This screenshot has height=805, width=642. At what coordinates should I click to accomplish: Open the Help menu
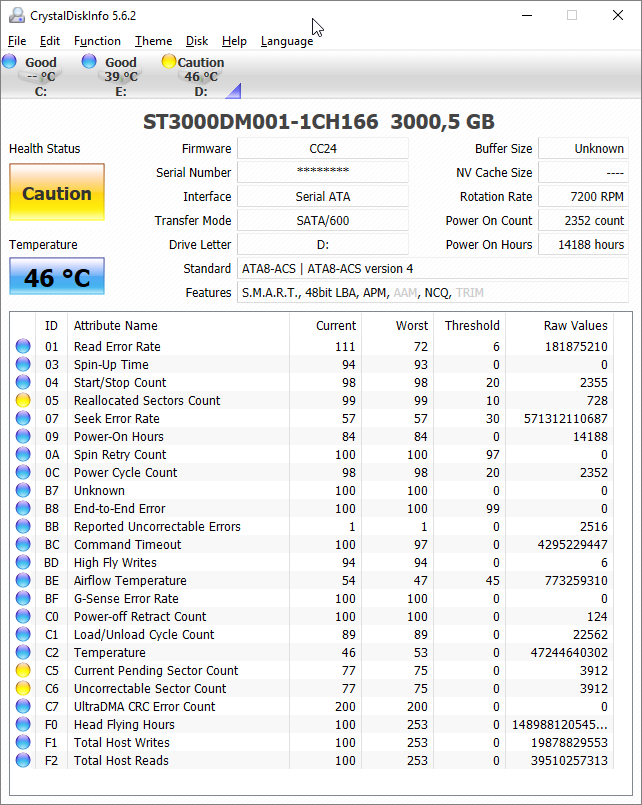pyautogui.click(x=234, y=41)
